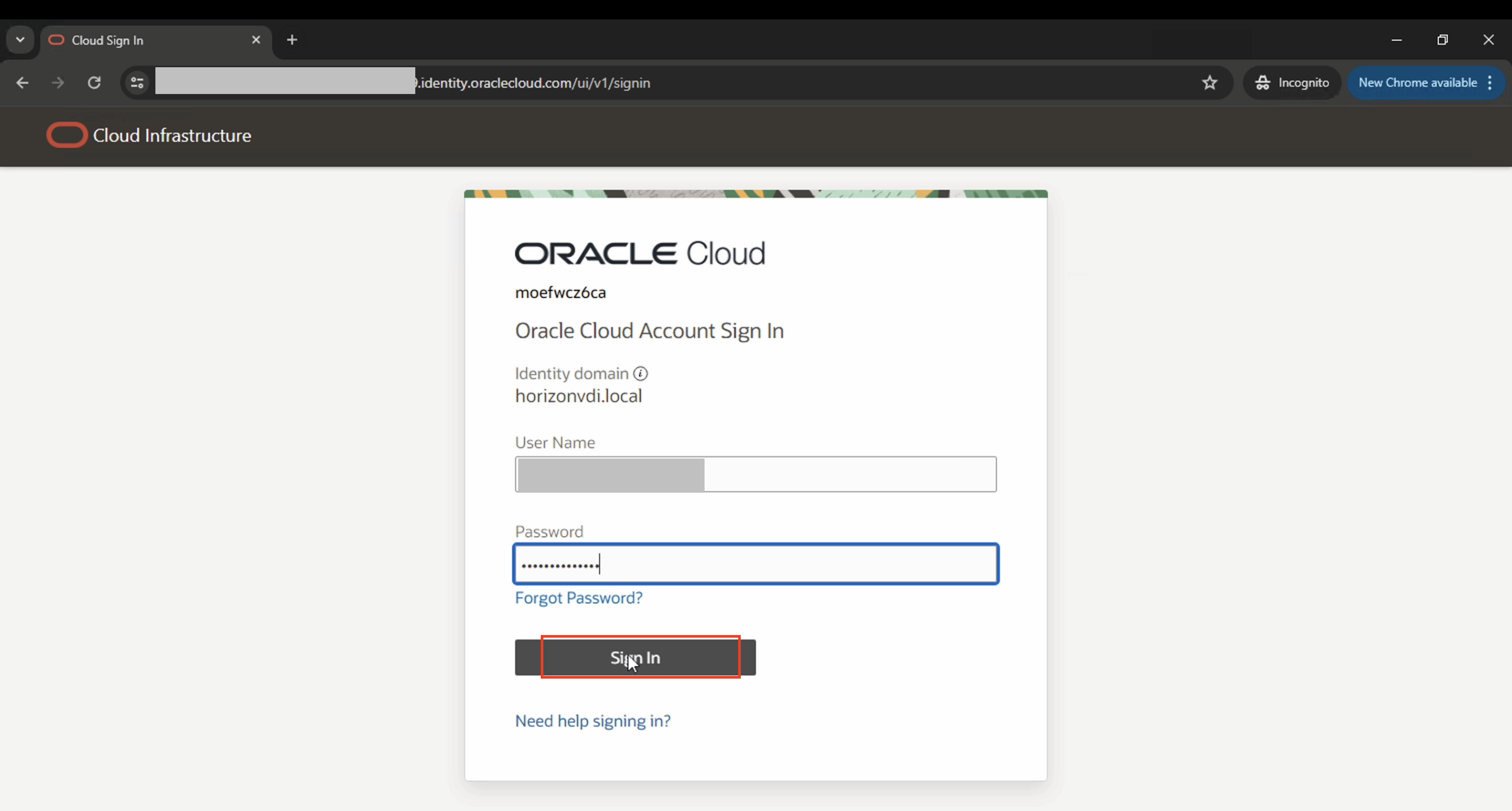
Task: Open the Chrome three-dot menu
Action: (x=1490, y=83)
